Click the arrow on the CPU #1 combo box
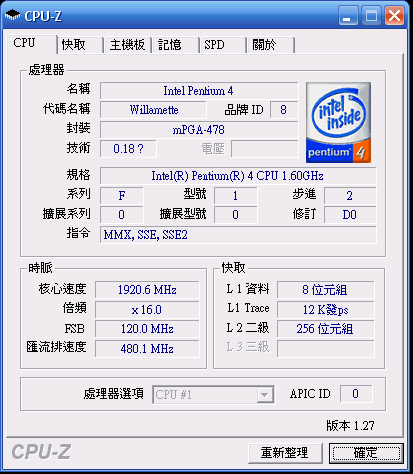 coord(265,395)
